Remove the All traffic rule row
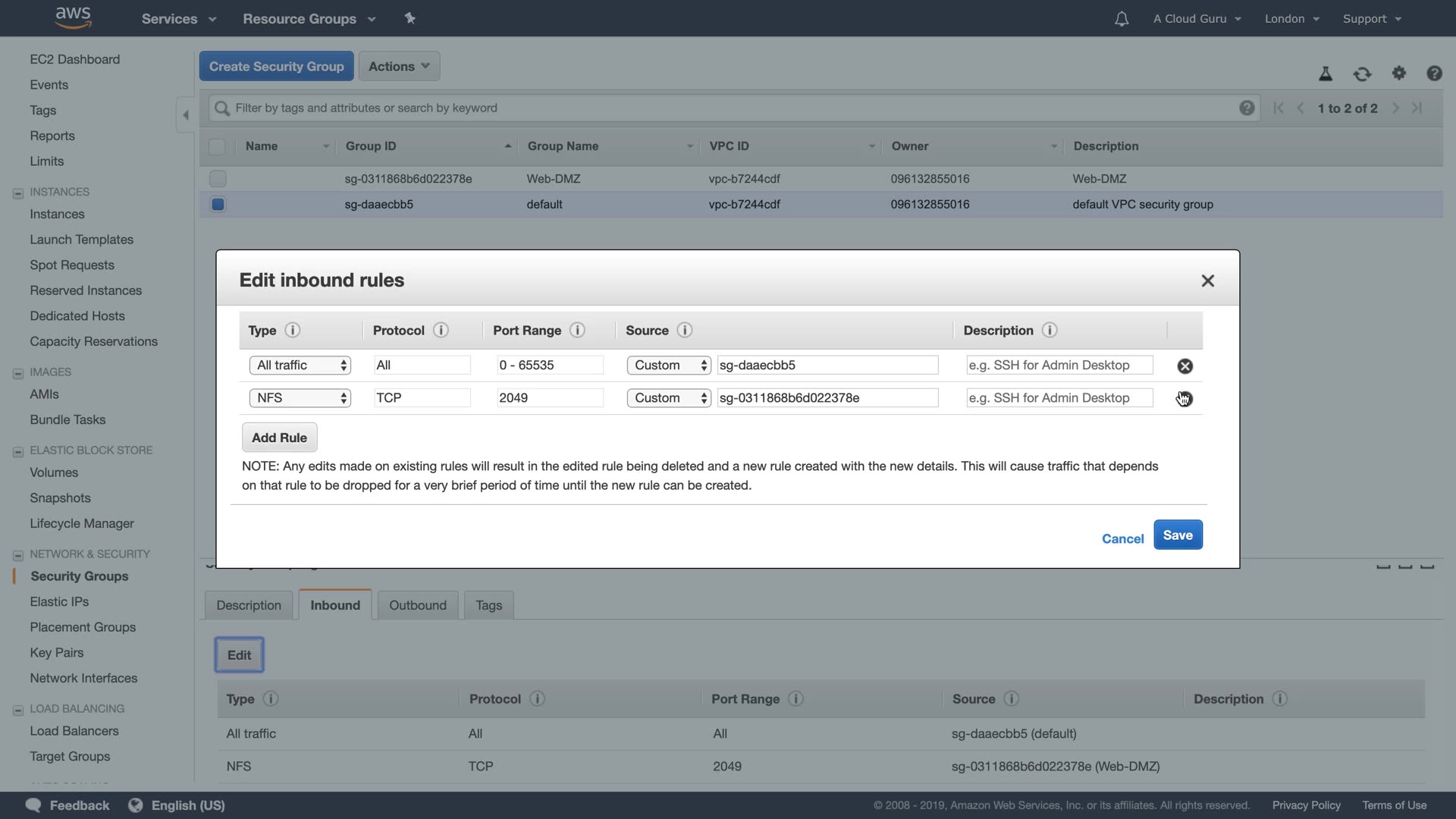 pos(1185,366)
